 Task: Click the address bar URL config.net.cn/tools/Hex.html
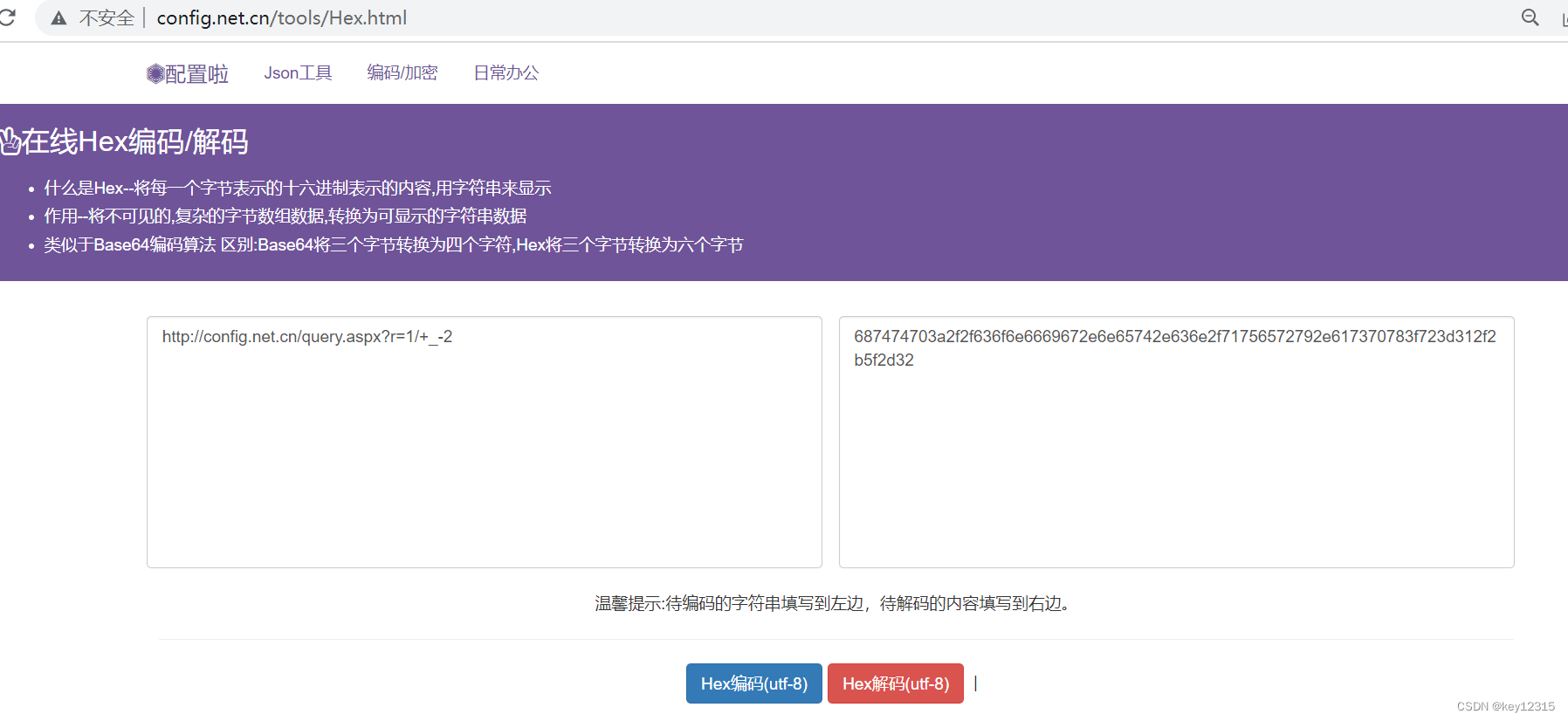point(282,18)
